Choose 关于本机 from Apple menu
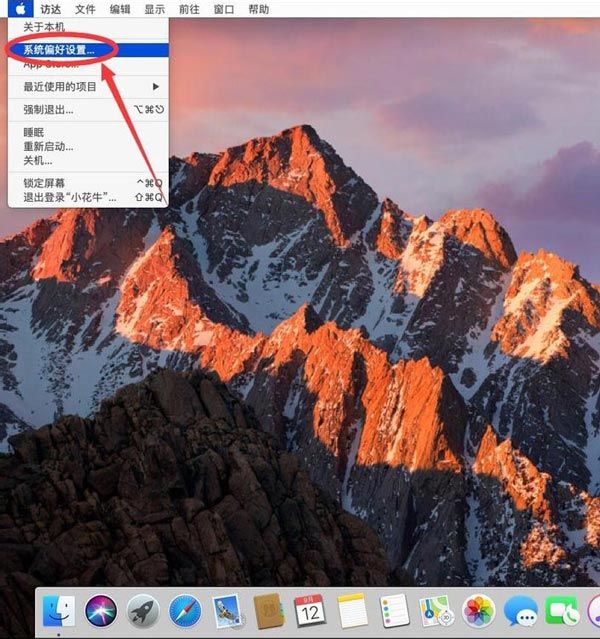The image size is (600, 639). (x=44, y=26)
